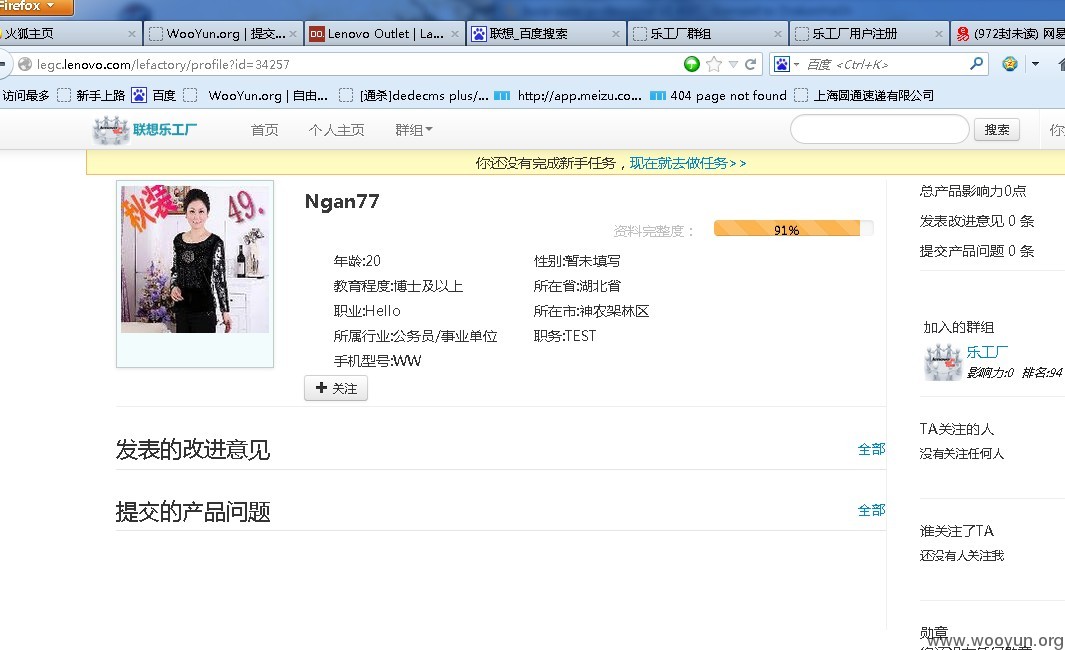
Task: Click the 搜索 button
Action: tap(997, 130)
